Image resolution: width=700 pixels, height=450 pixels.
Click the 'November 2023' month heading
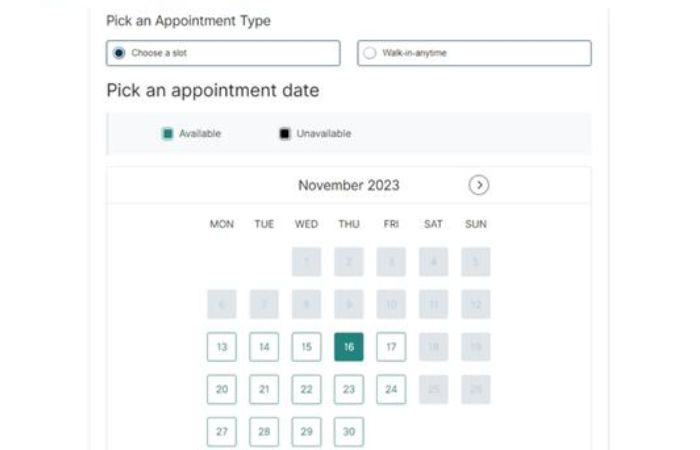click(348, 185)
